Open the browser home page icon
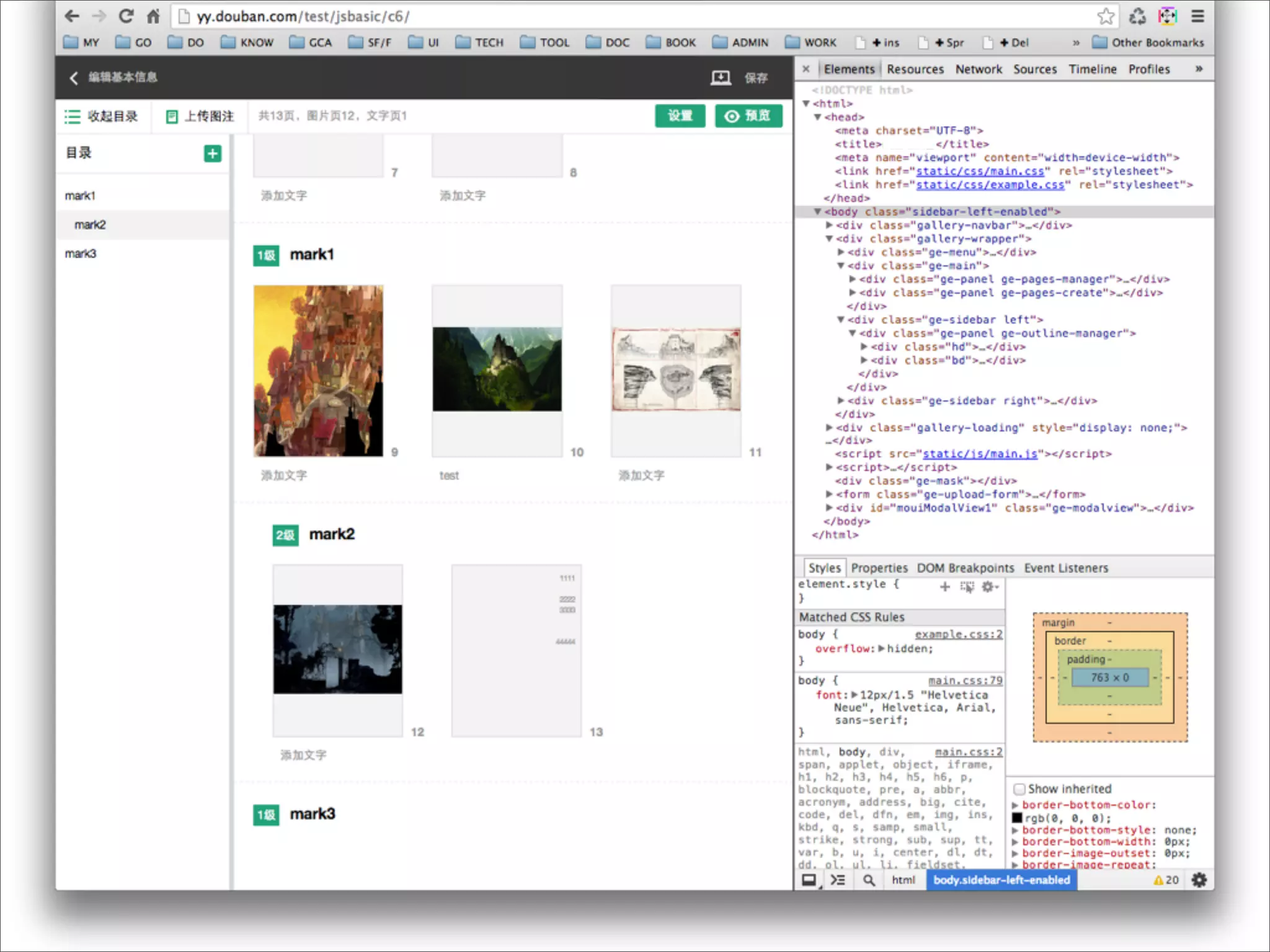This screenshot has width=1270, height=952. point(153,16)
